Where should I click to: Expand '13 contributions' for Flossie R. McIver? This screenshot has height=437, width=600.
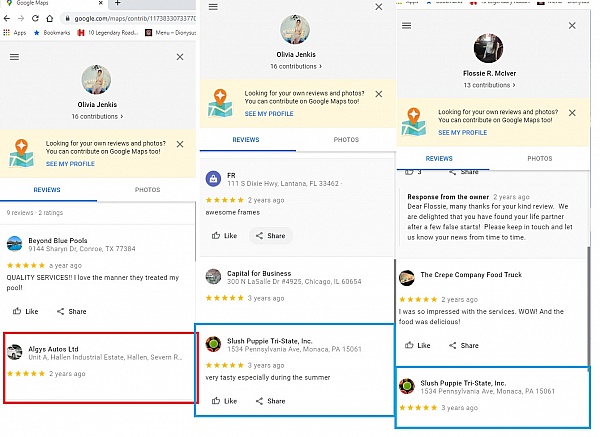(489, 85)
